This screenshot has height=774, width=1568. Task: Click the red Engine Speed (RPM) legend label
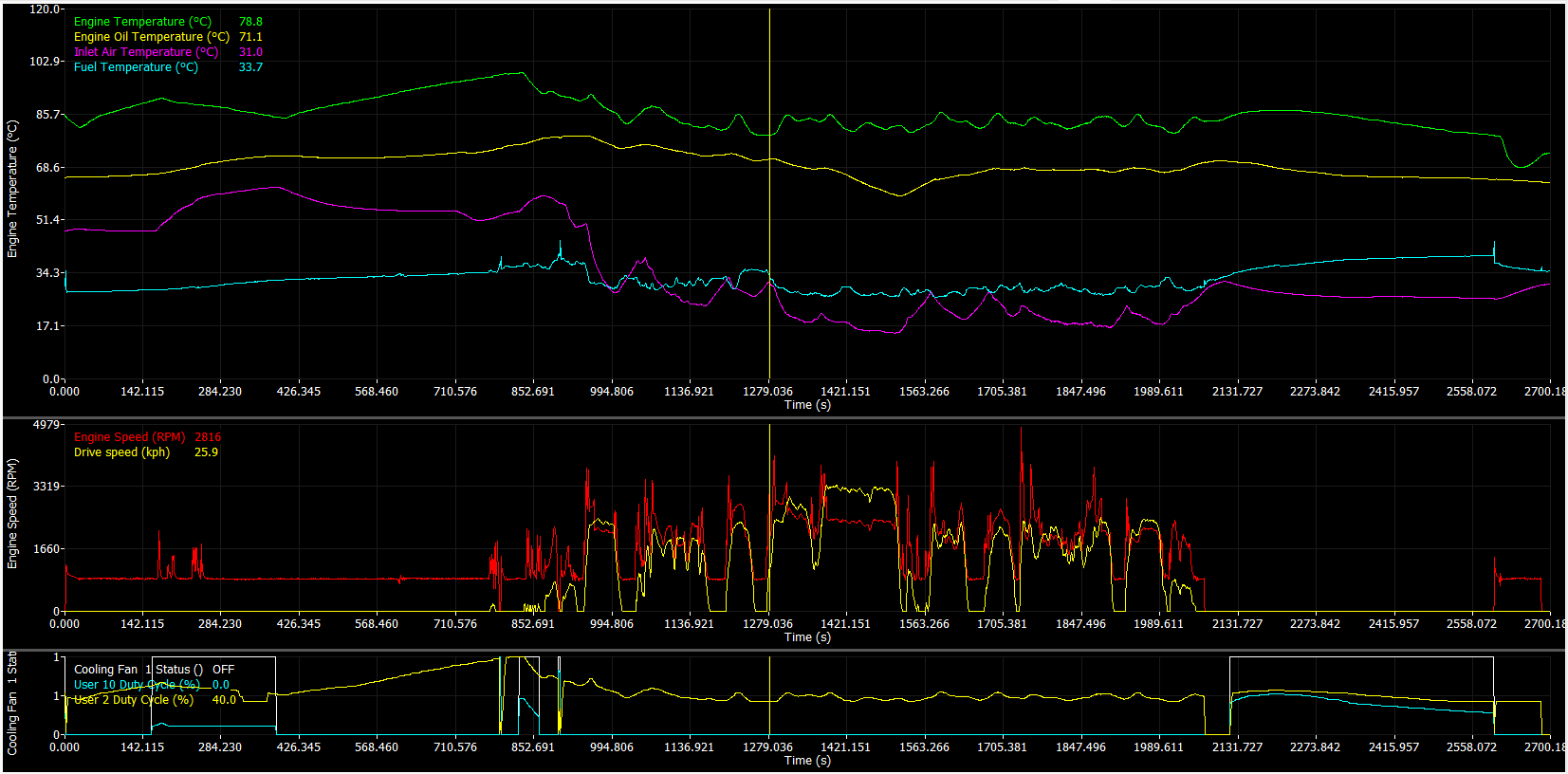click(x=129, y=437)
